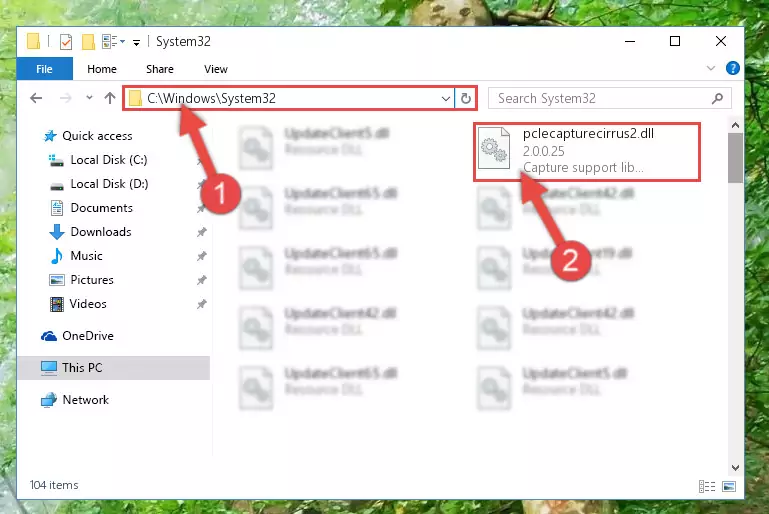This screenshot has width=769, height=514.
Task: Click the pin icon beside Videos
Action: point(202,304)
